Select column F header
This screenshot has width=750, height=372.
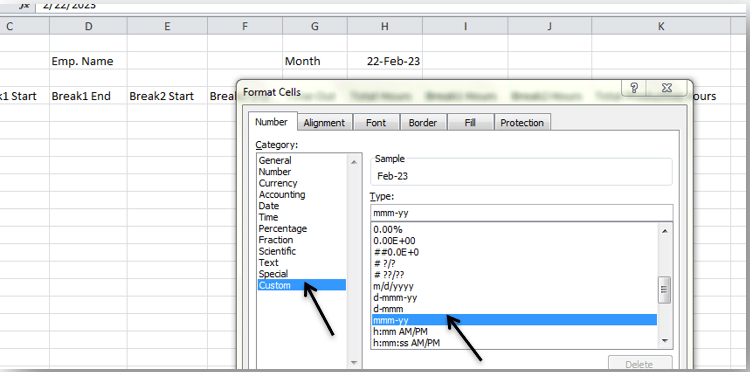(244, 26)
